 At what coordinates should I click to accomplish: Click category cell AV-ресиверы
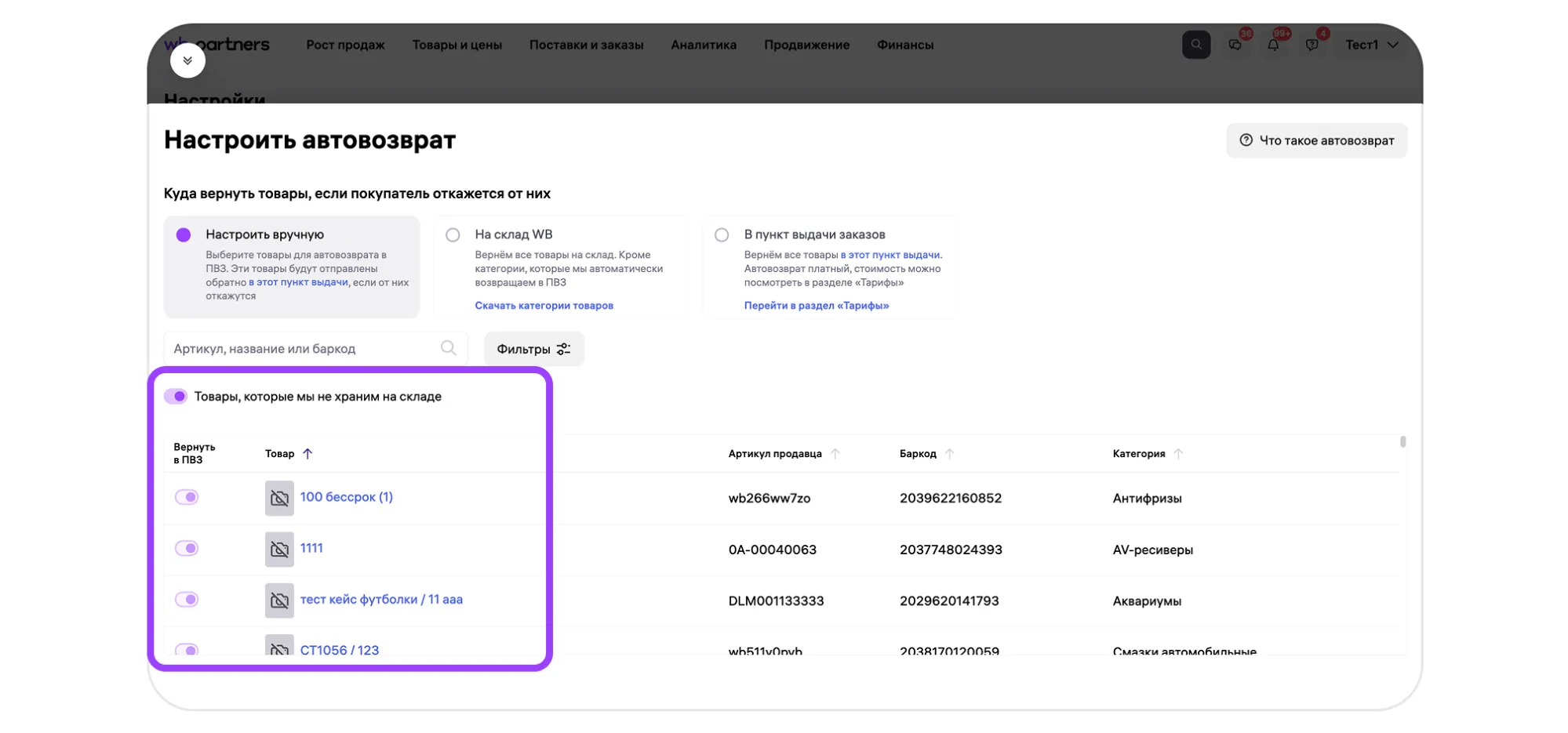1153,550
